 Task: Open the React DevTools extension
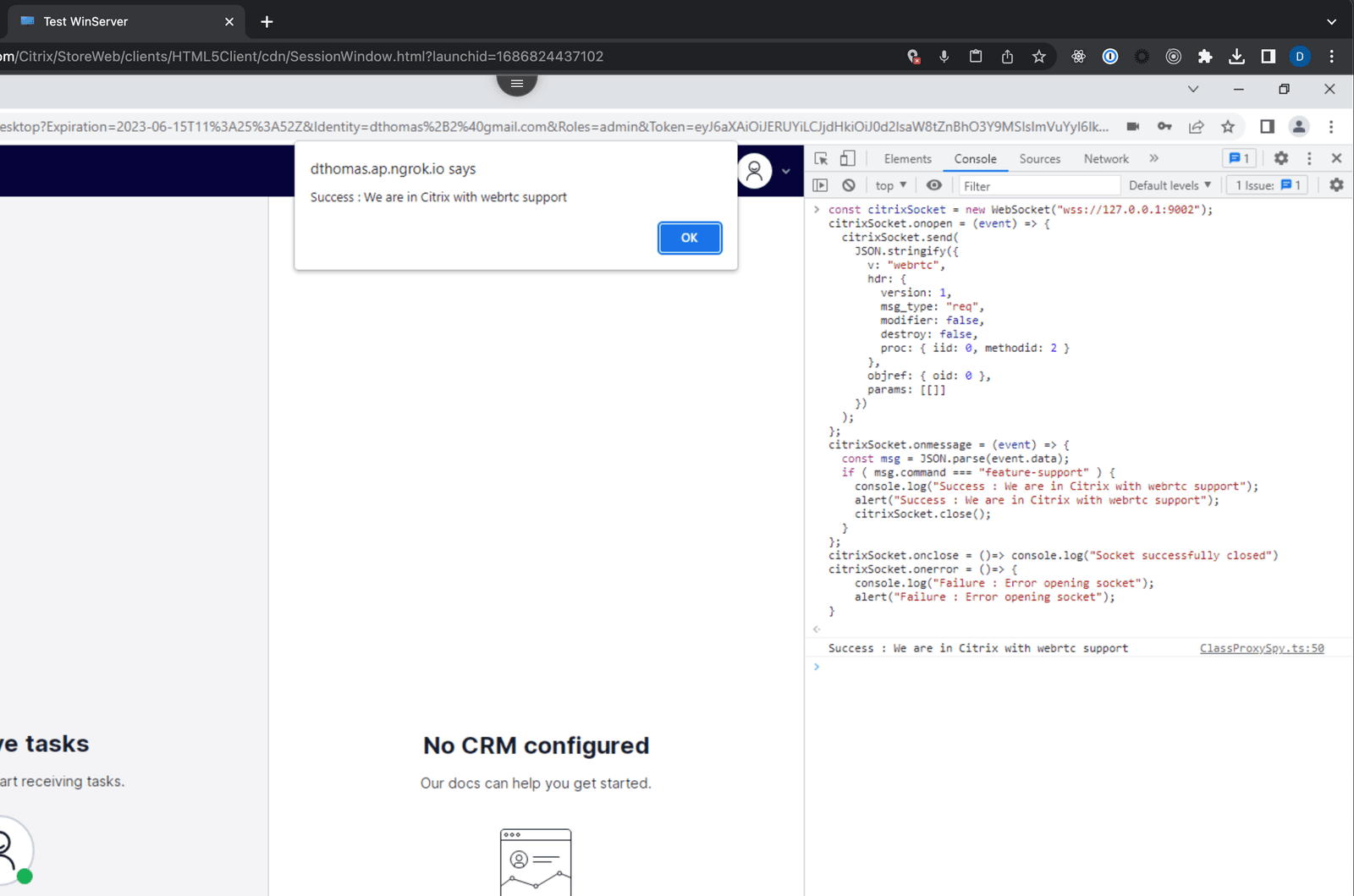[1078, 56]
